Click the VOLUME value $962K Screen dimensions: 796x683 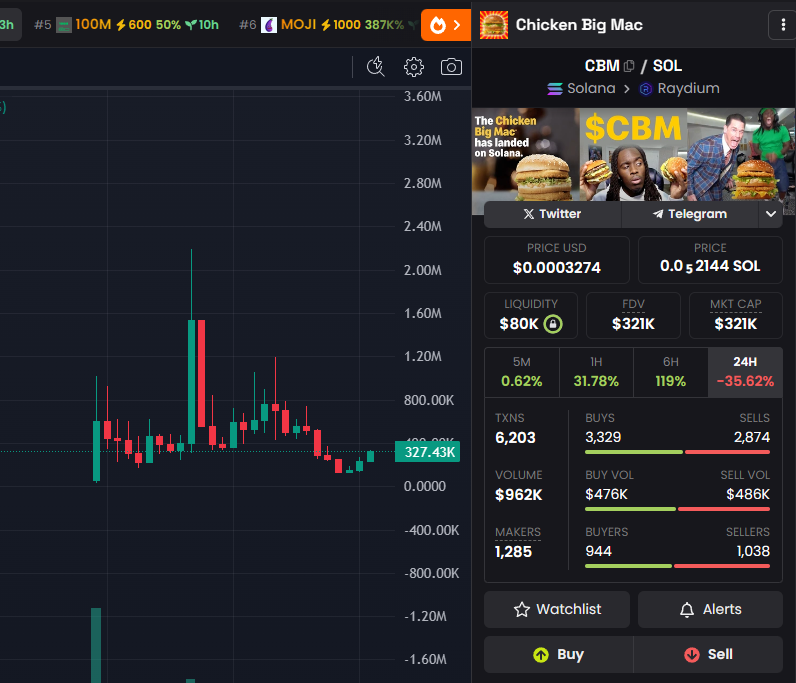coord(519,494)
